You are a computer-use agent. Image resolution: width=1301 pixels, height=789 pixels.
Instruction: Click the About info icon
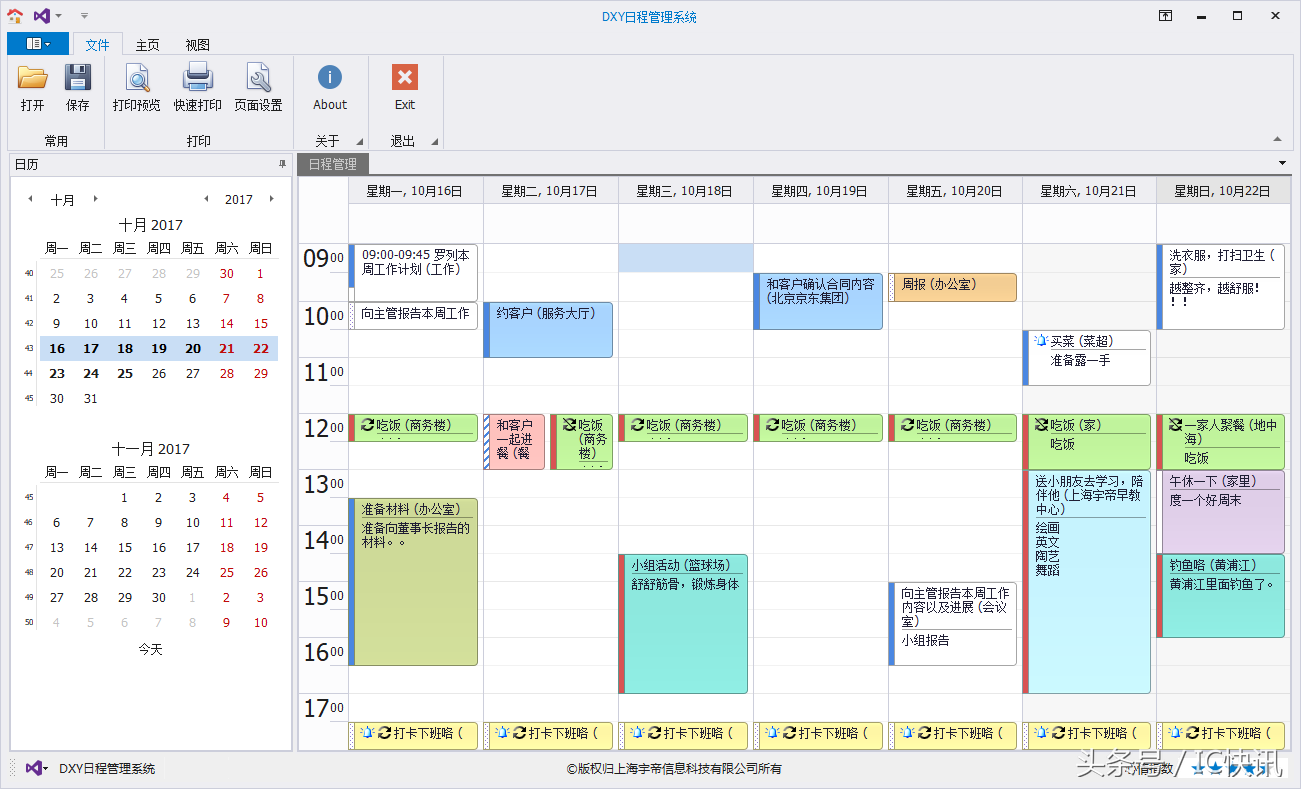pyautogui.click(x=330, y=78)
